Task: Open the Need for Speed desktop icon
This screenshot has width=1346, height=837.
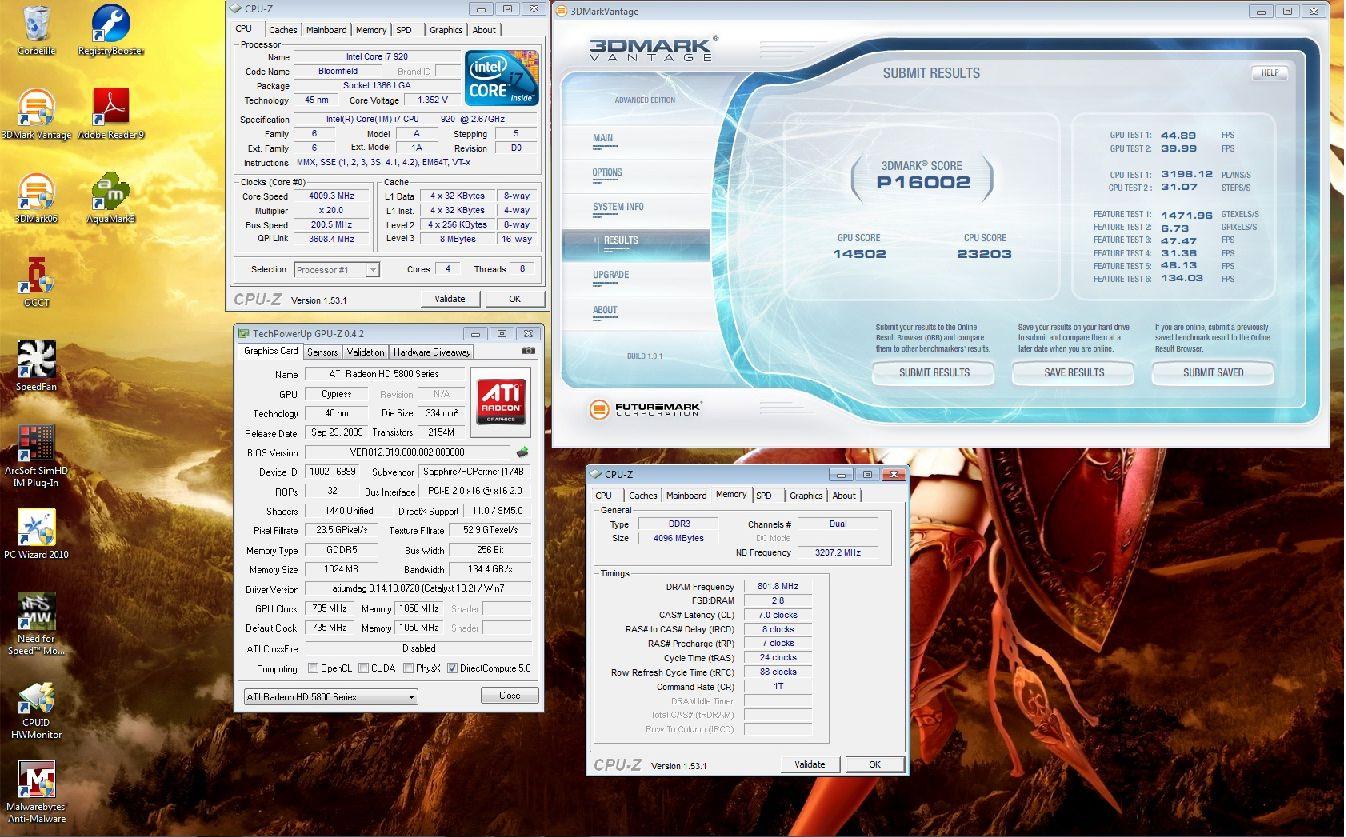Action: [x=36, y=625]
